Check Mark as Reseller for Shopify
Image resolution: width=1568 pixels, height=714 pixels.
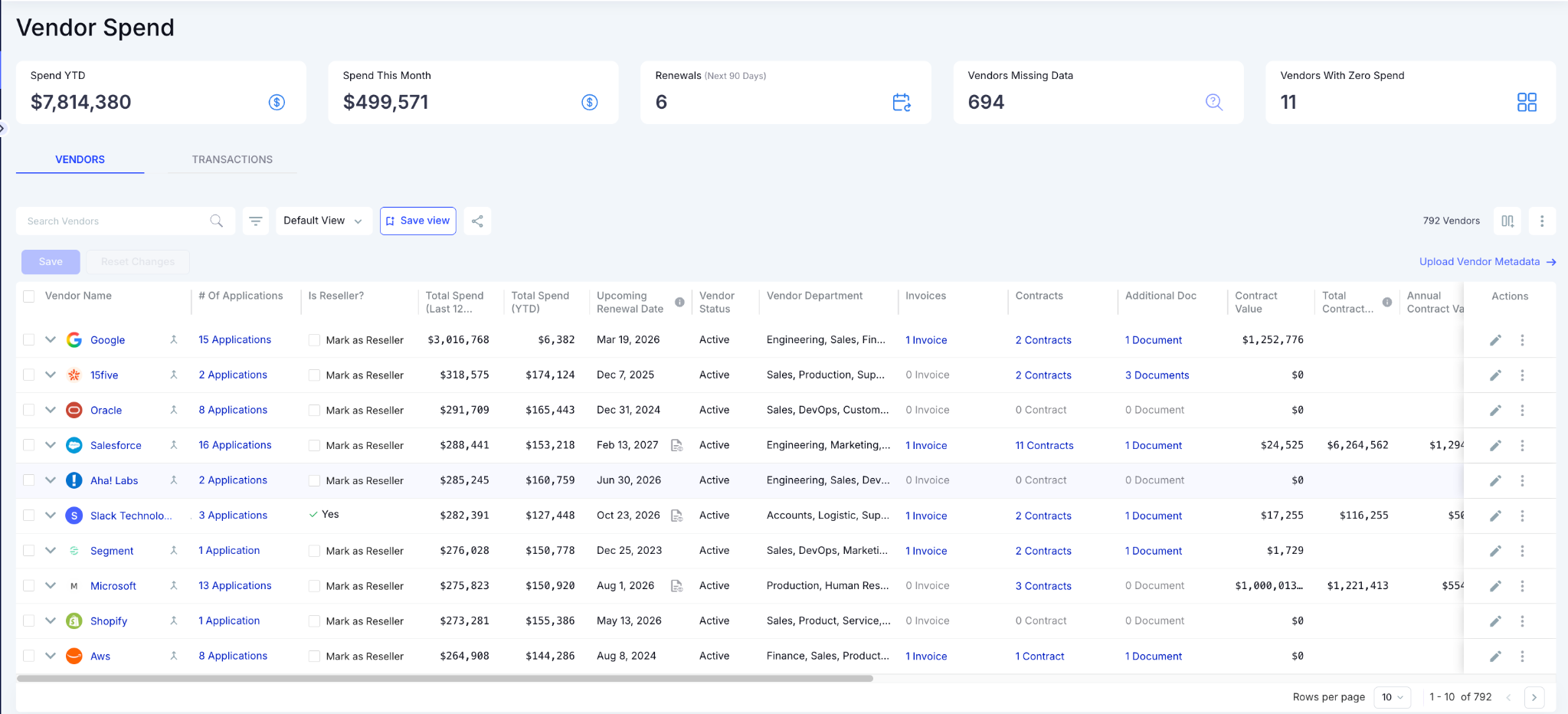tap(314, 621)
